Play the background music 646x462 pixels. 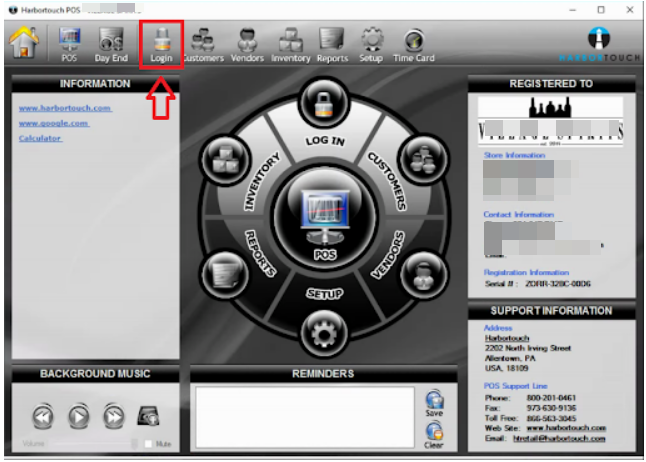[x=78, y=416]
